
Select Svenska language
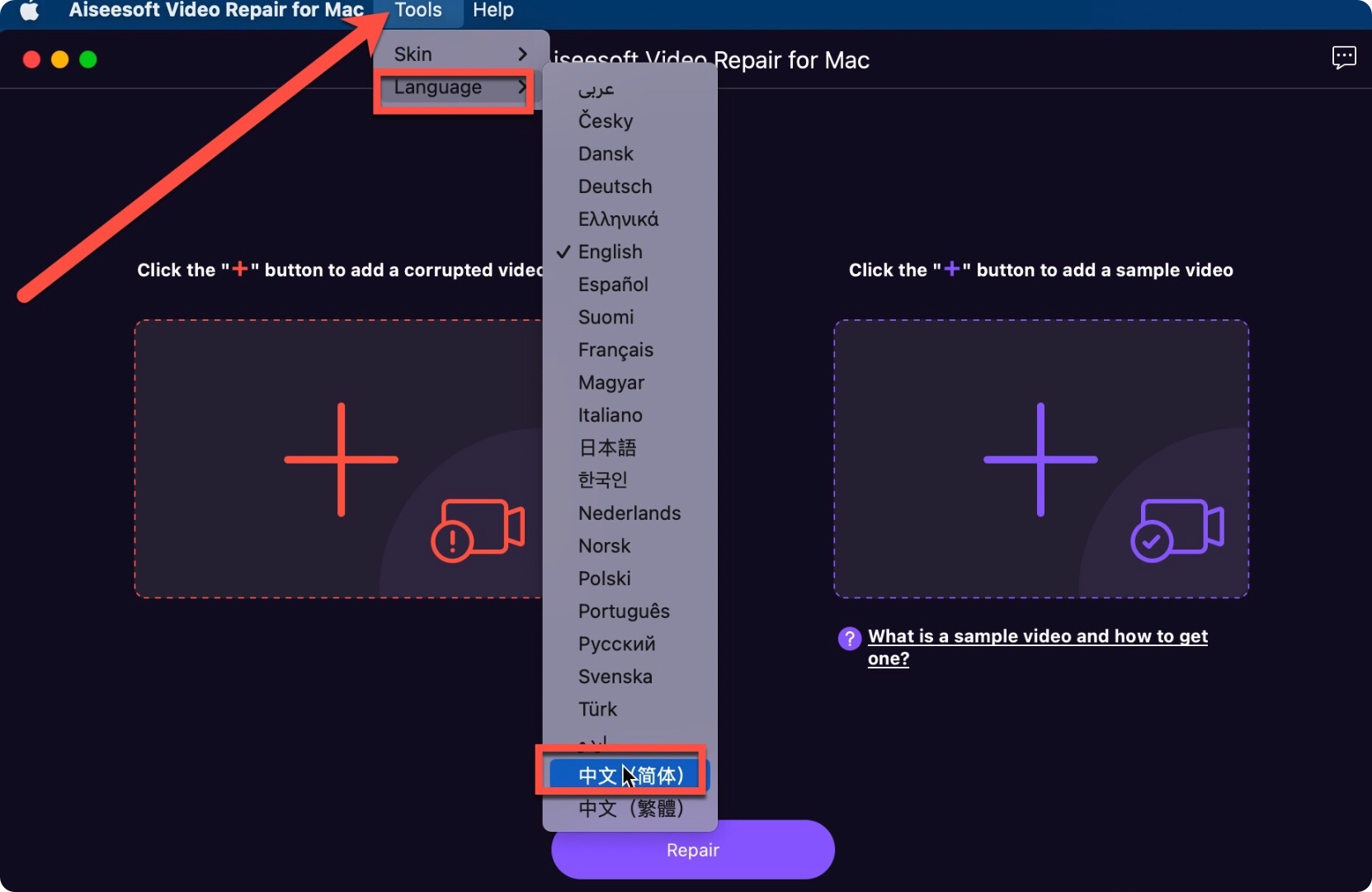click(x=629, y=677)
